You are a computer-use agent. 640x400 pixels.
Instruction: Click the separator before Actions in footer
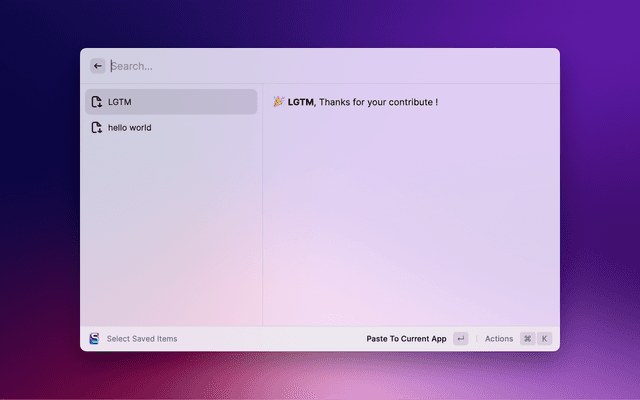476,339
